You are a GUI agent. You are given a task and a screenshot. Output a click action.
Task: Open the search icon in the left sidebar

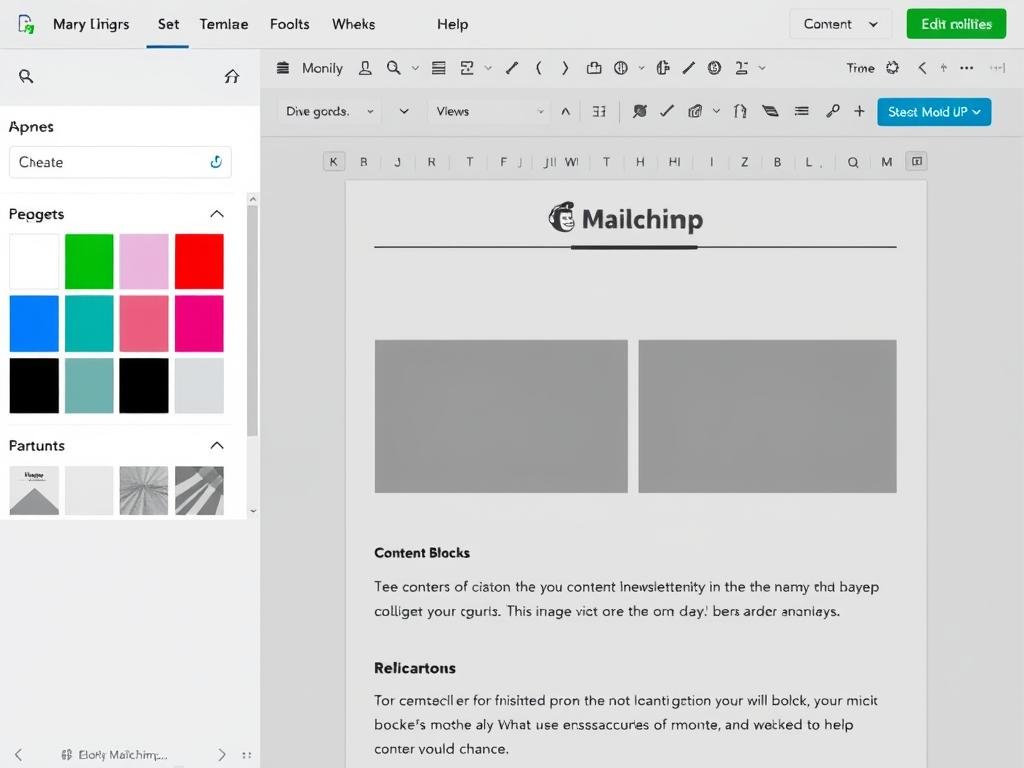26,76
